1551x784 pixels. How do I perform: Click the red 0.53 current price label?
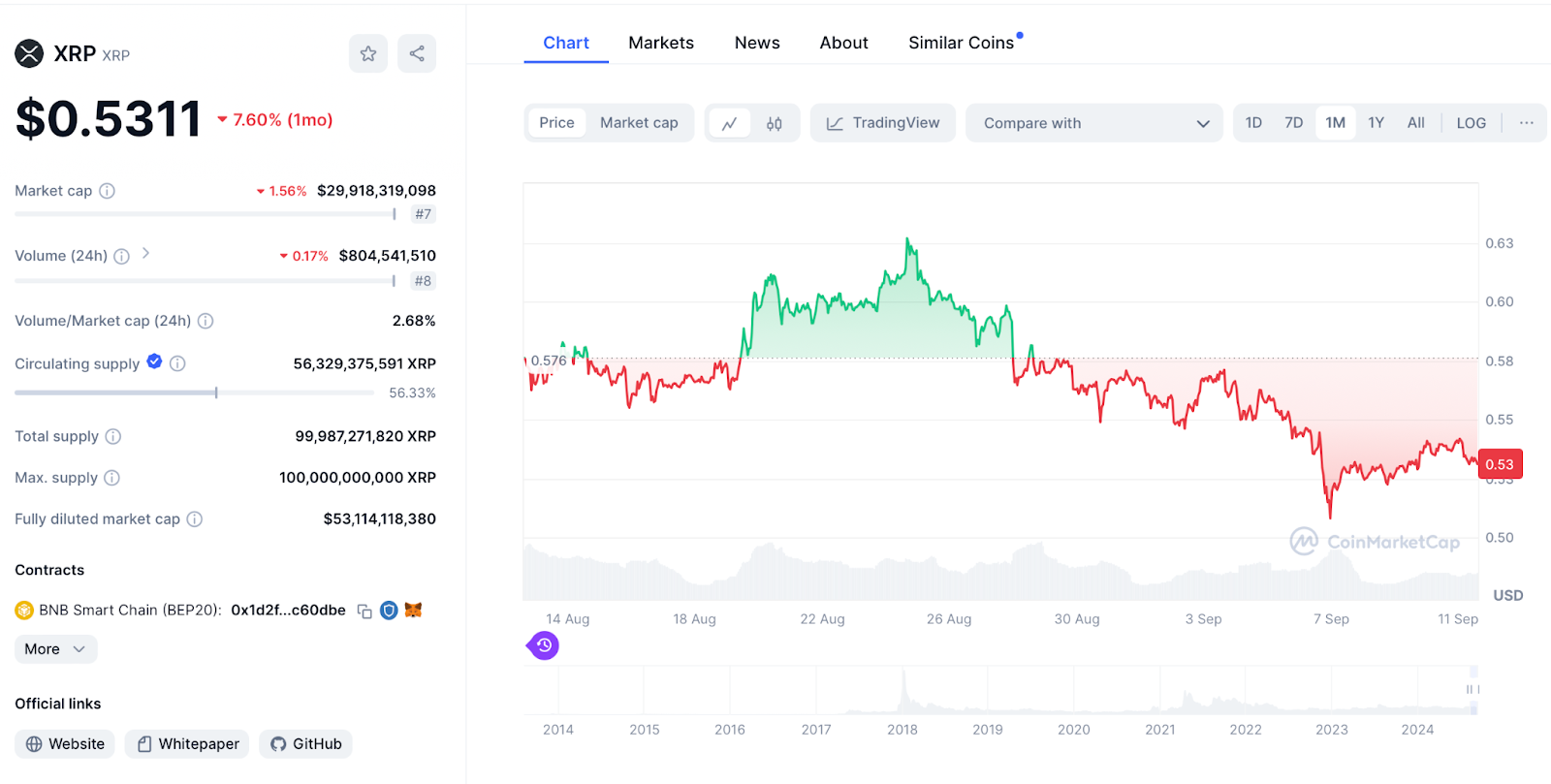(1500, 464)
